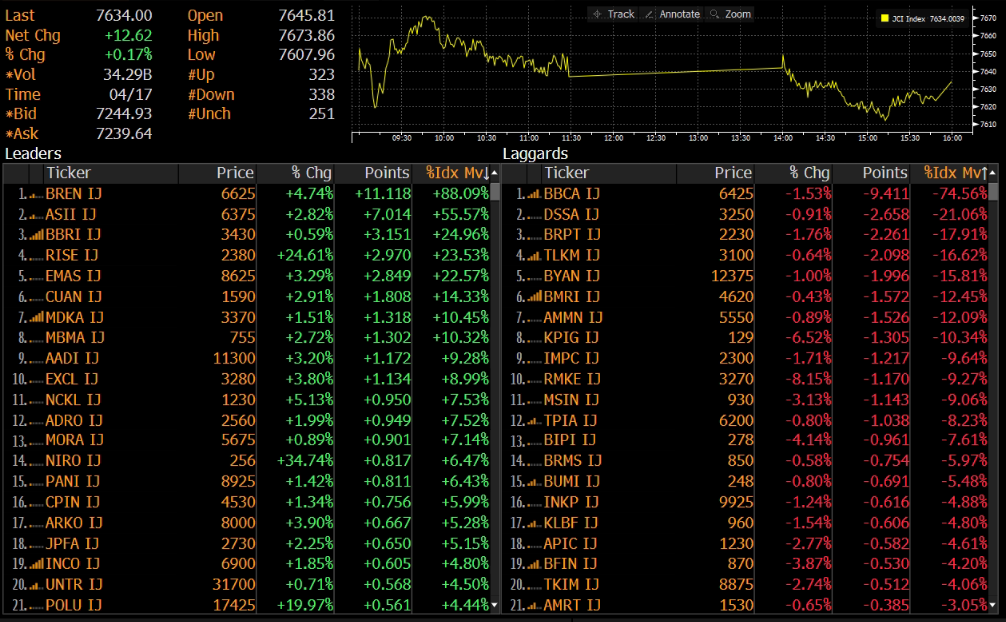Click the yellow JCI Index legend swatch

coord(885,19)
